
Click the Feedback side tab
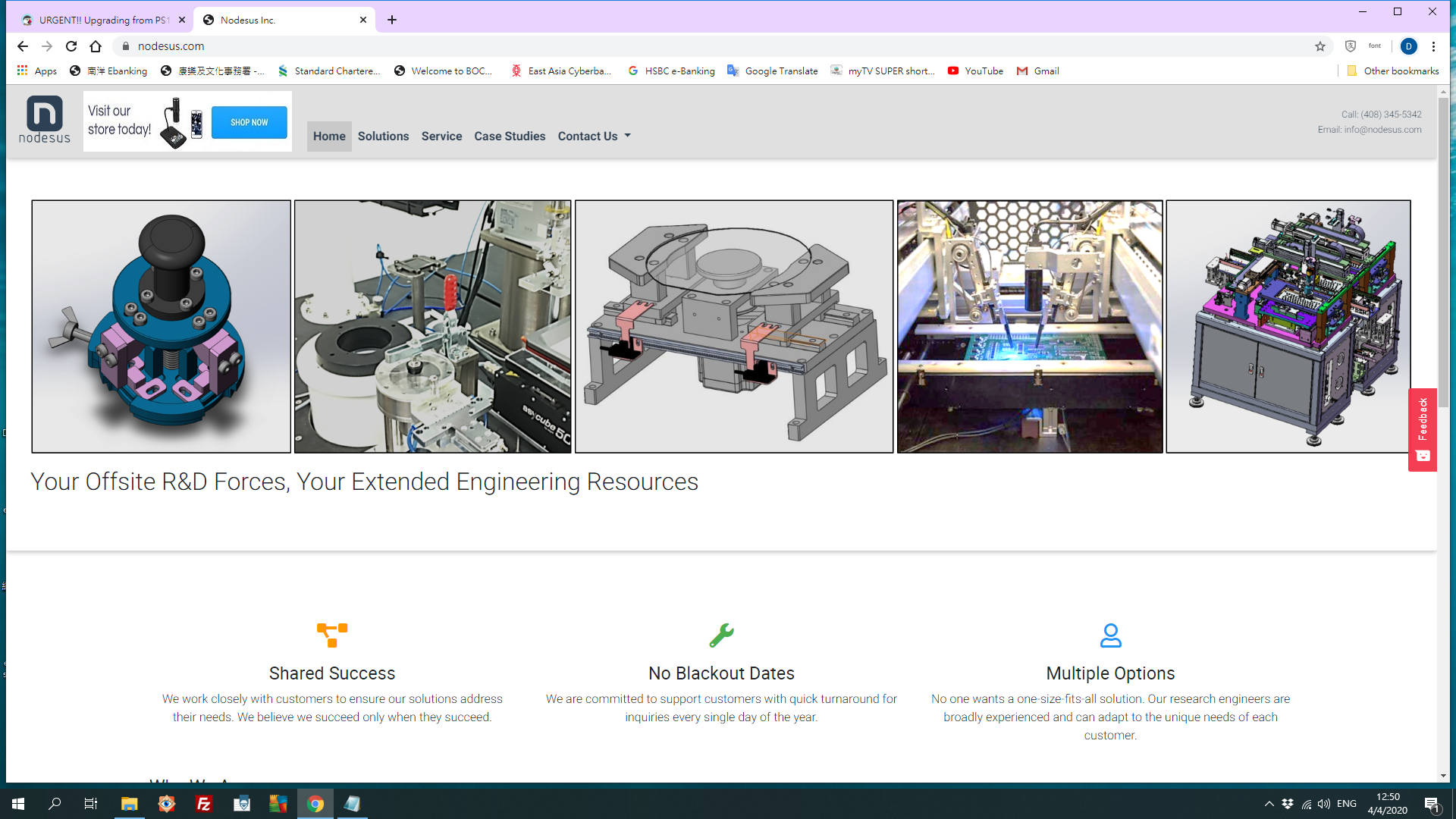click(x=1423, y=429)
